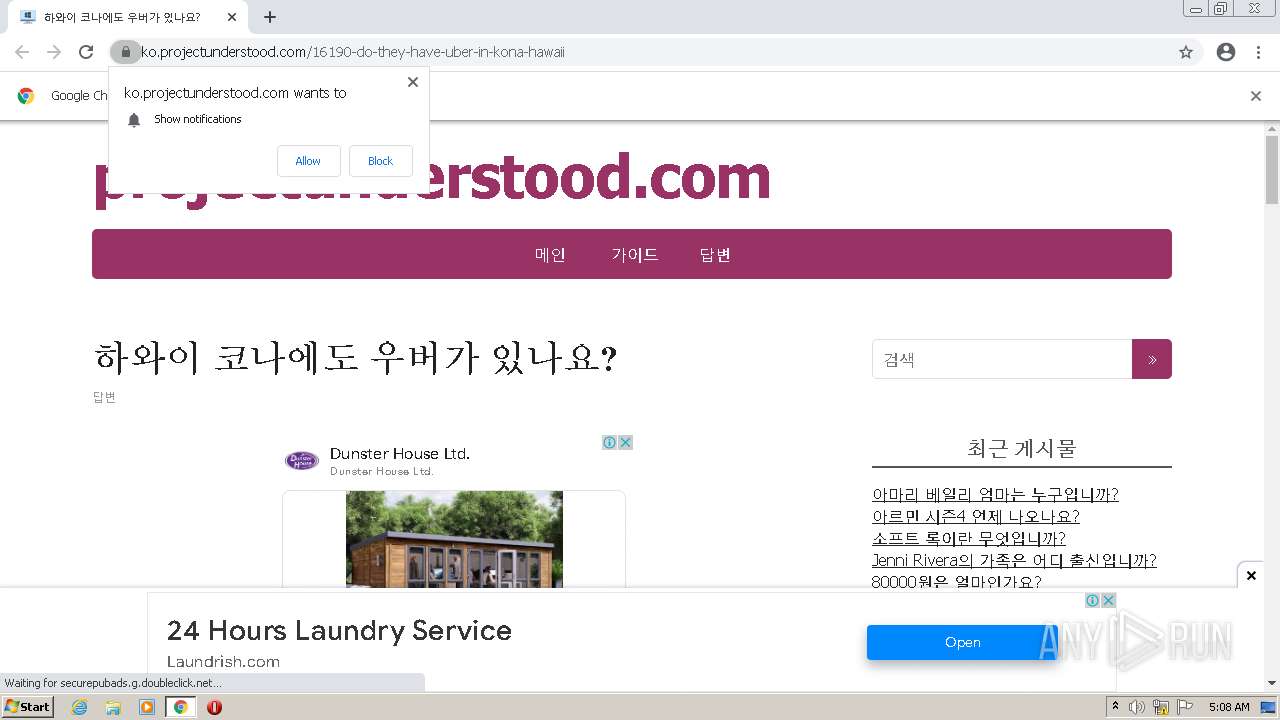
Task: Allow notifications from ko.projectunderstood.com
Action: pos(308,161)
